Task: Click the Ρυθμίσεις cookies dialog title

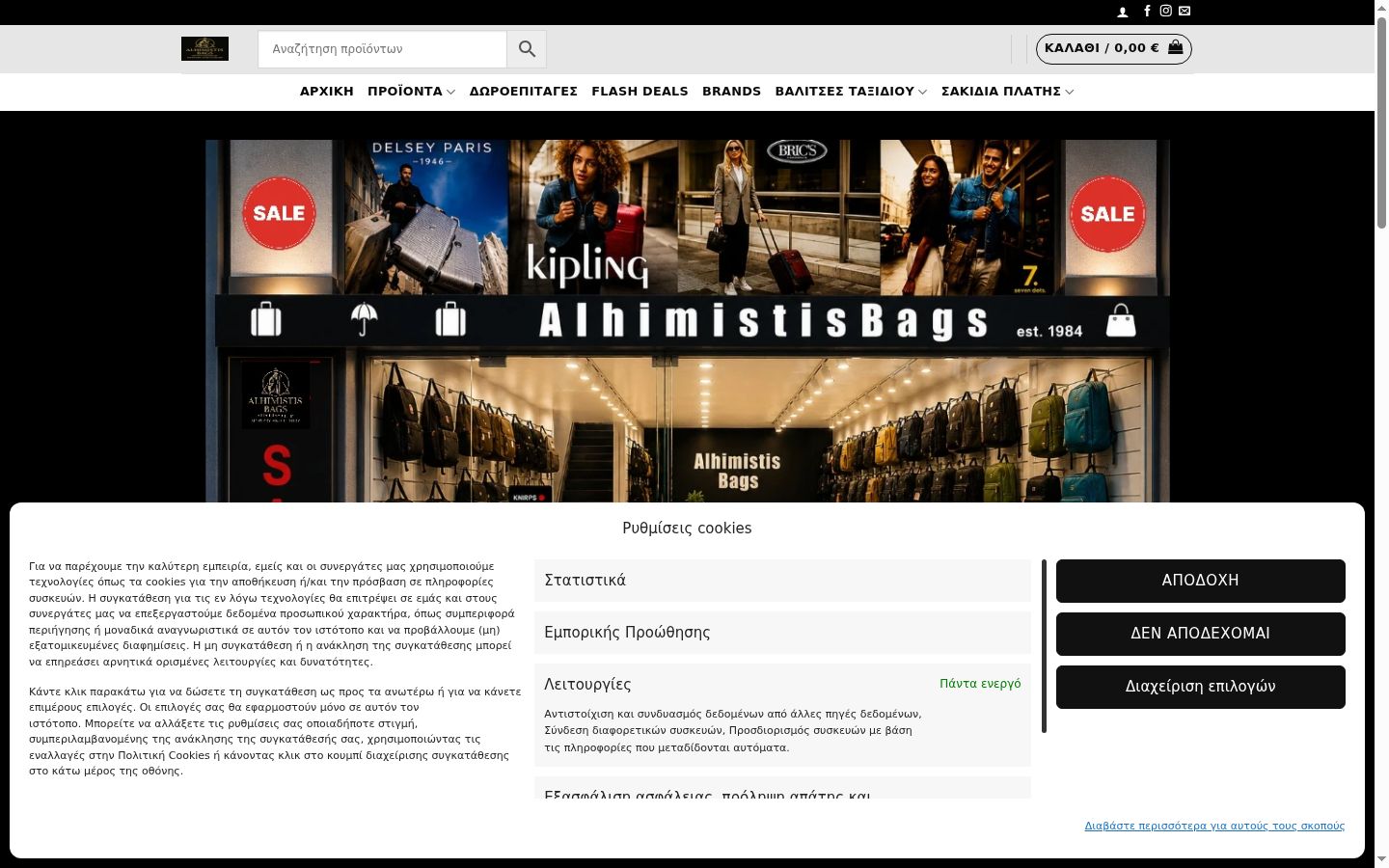Action: (x=687, y=529)
